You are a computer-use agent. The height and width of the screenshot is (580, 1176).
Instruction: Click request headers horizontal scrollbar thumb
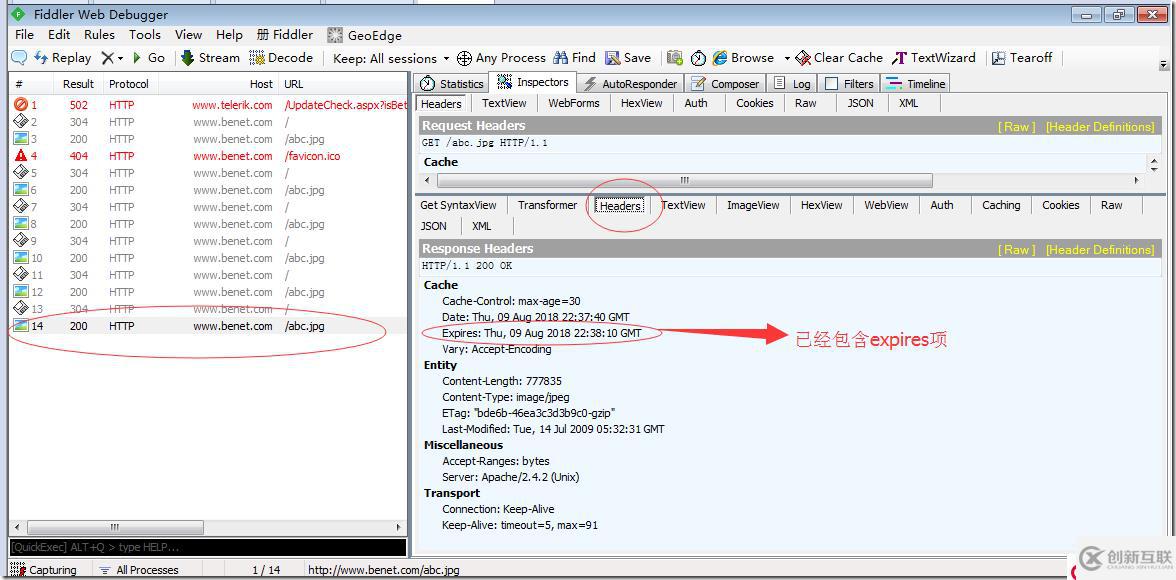685,181
